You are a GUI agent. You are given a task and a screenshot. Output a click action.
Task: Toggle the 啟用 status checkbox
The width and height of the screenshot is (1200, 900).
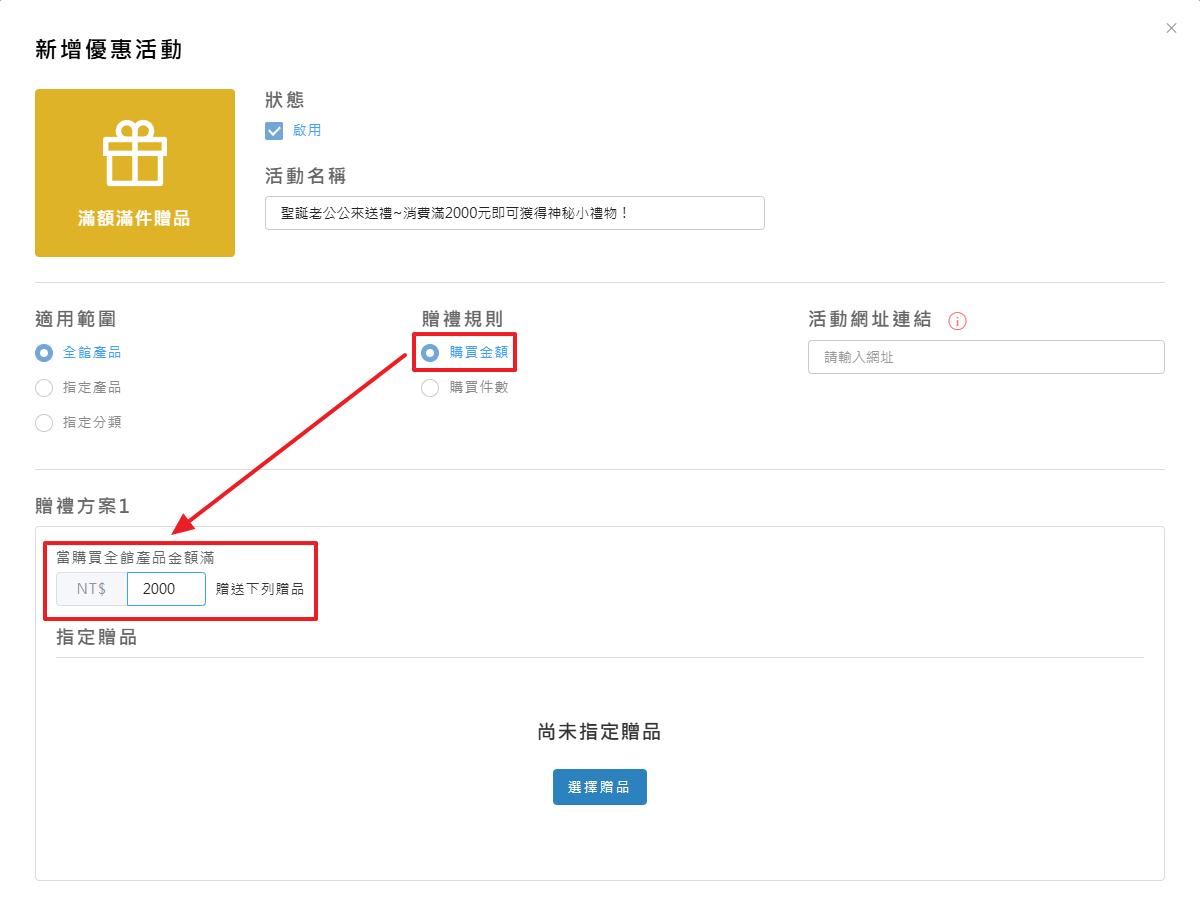(274, 131)
